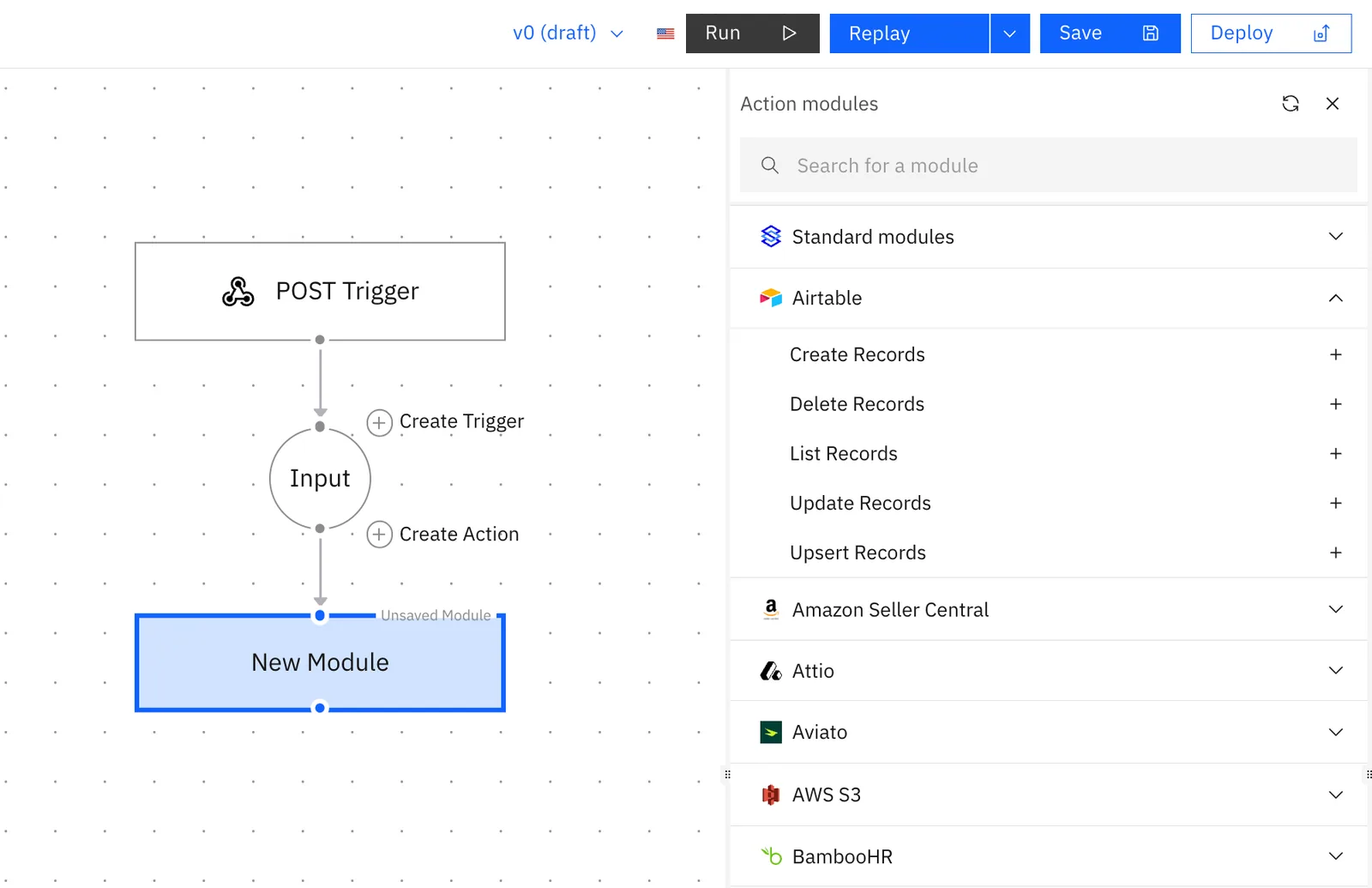Add the Delete Records module with plus
This screenshot has height=888, width=1372.
coord(1336,404)
